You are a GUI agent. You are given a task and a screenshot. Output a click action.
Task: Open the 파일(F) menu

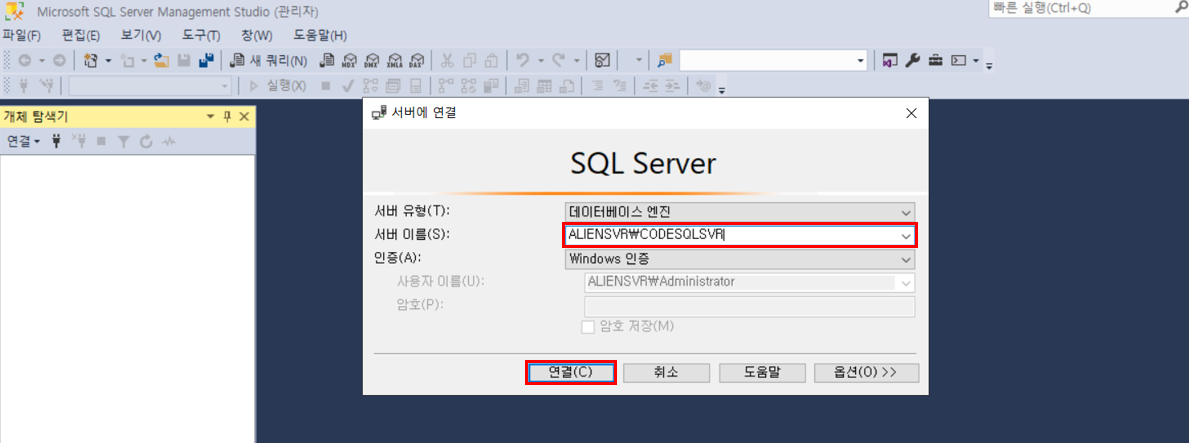(21, 35)
